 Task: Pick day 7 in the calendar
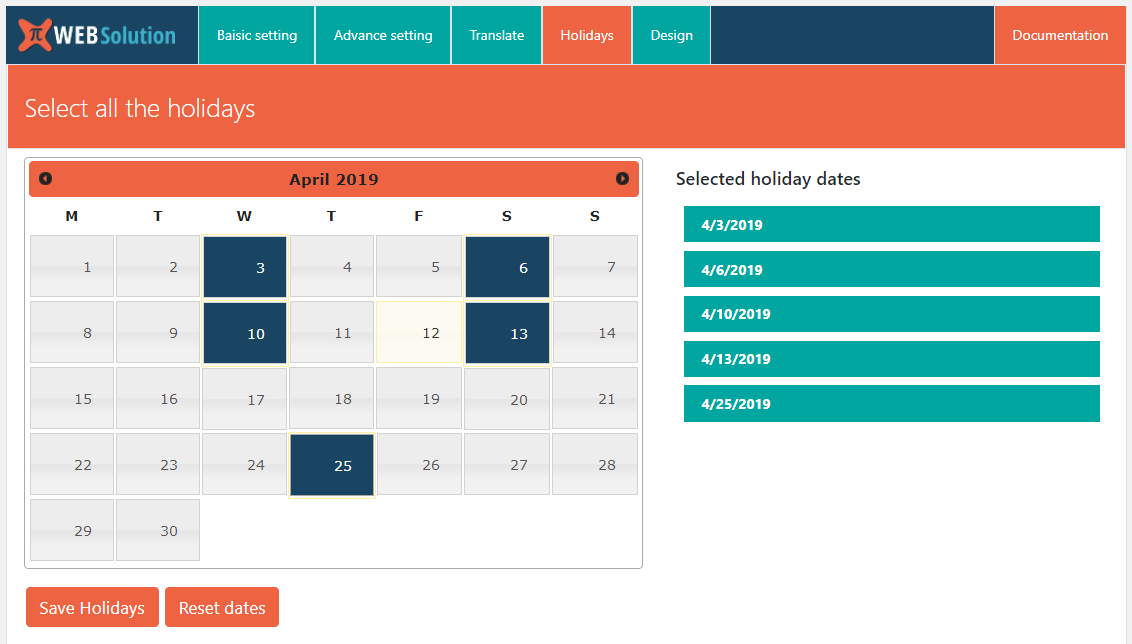point(595,266)
